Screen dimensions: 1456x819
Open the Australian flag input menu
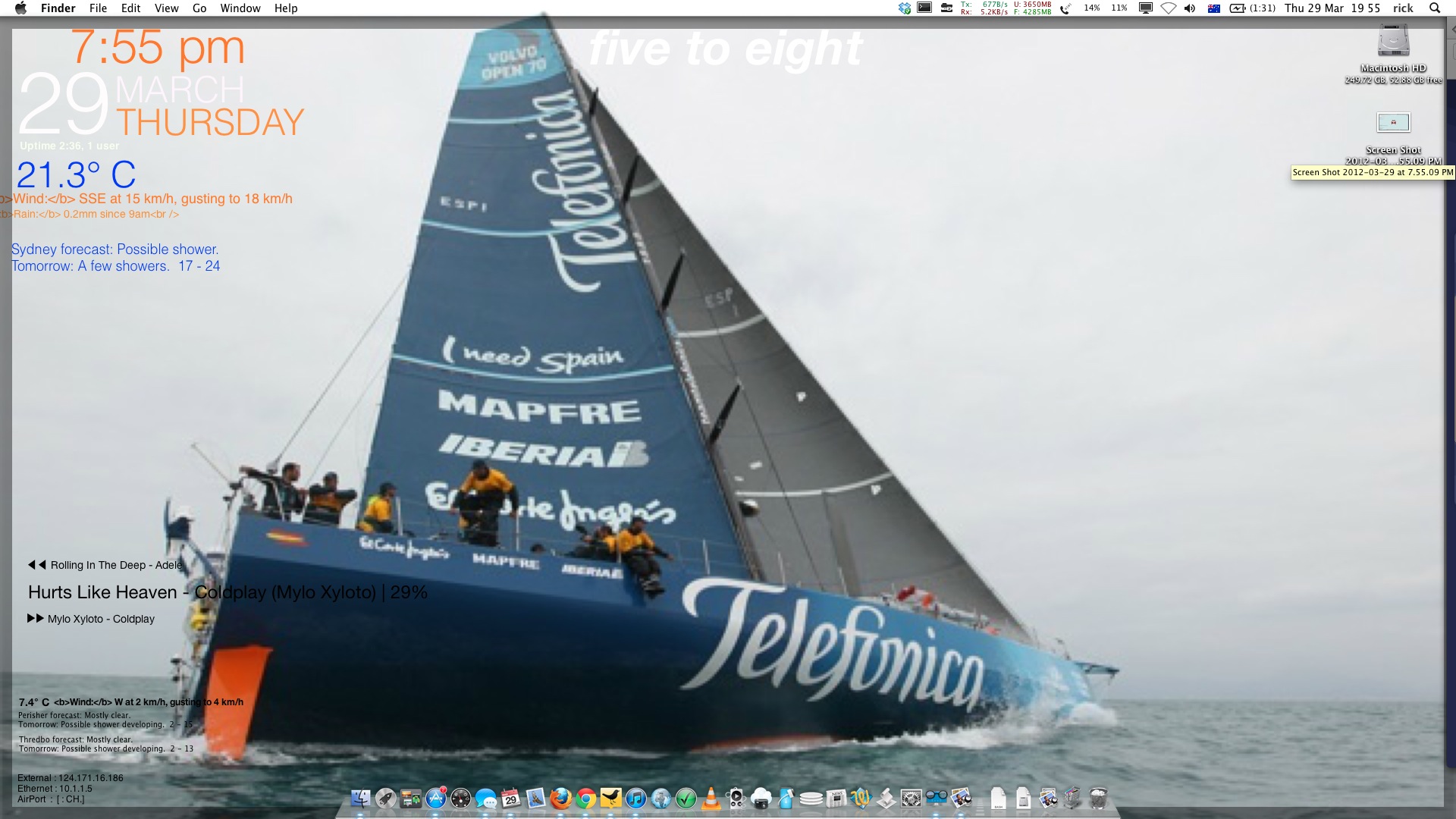tap(1214, 8)
